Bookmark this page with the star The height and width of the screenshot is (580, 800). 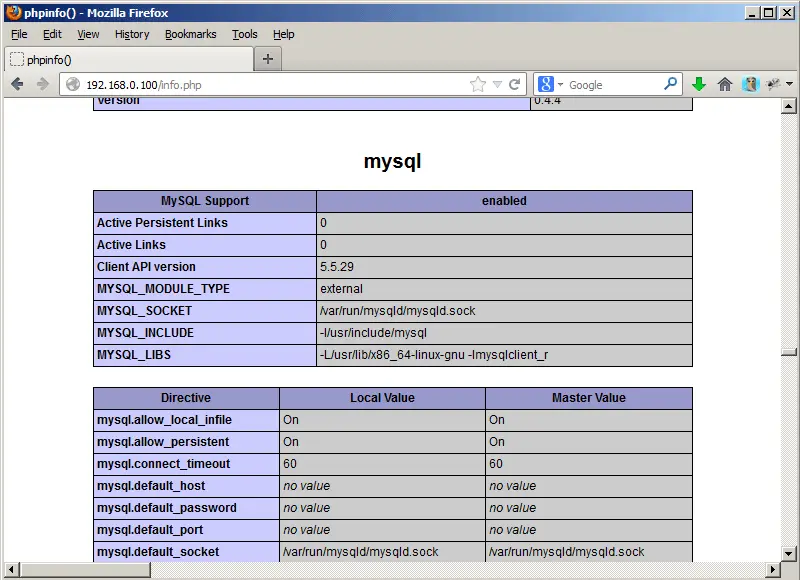[x=478, y=84]
